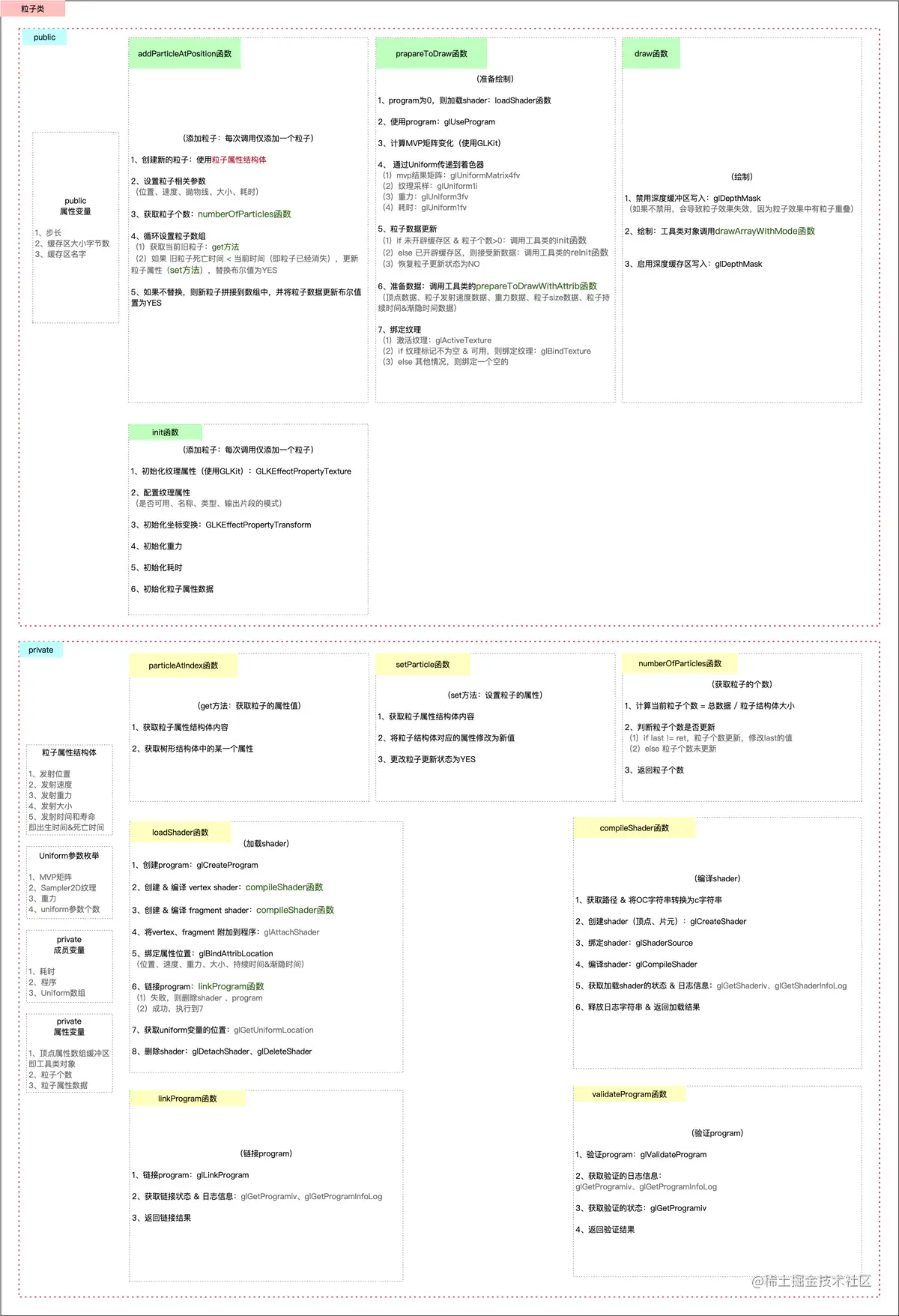The width and height of the screenshot is (899, 1316).
Task: Select the "GLKEffectPropertyTransform" line
Action: (221, 525)
